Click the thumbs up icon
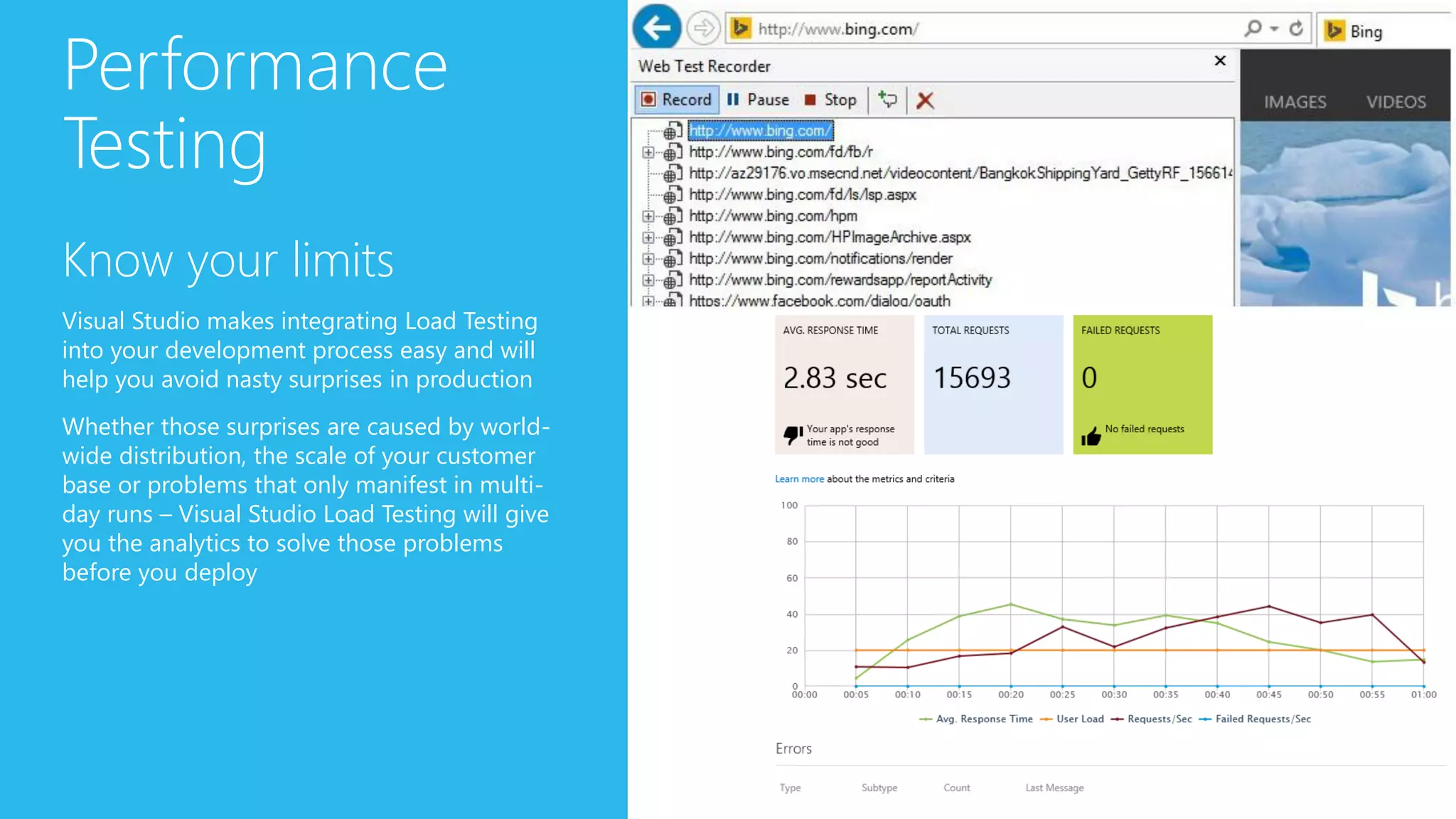The width and height of the screenshot is (1456, 819). click(x=1091, y=436)
